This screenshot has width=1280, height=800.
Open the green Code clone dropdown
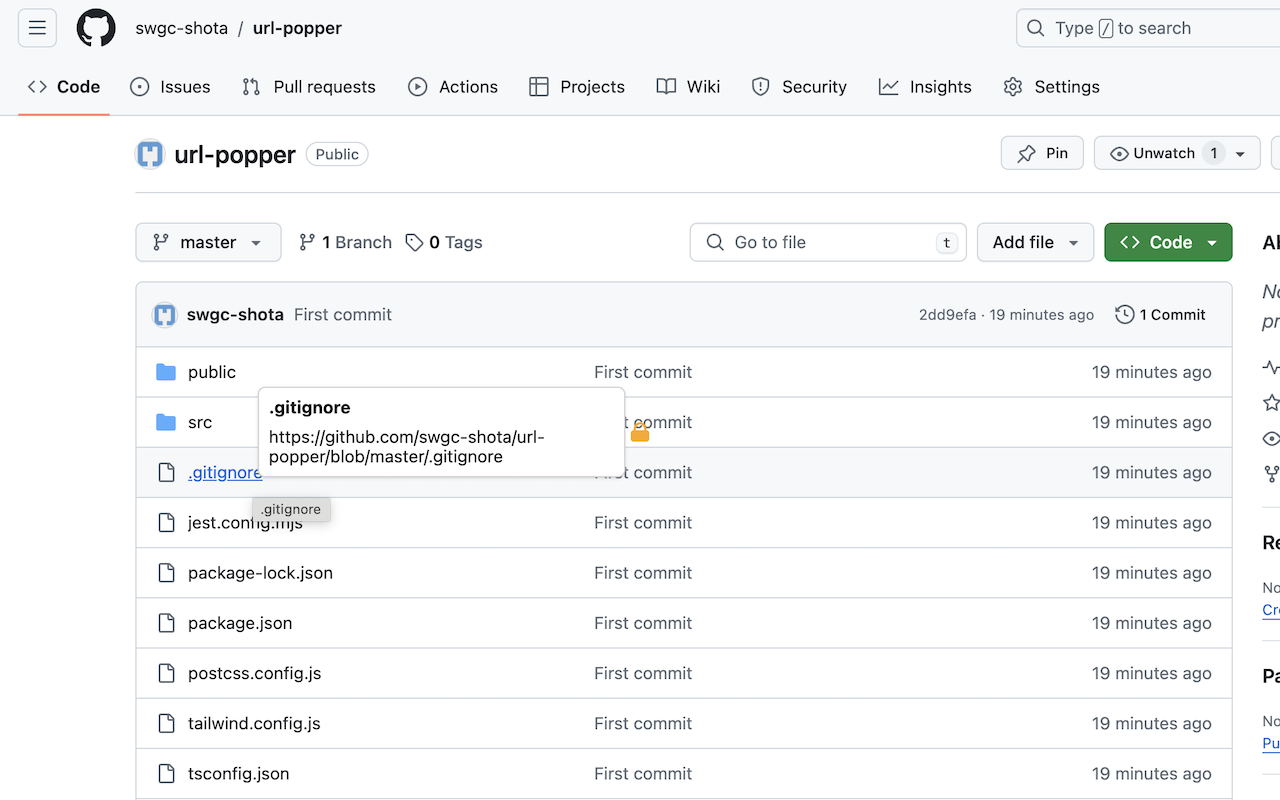(1168, 242)
